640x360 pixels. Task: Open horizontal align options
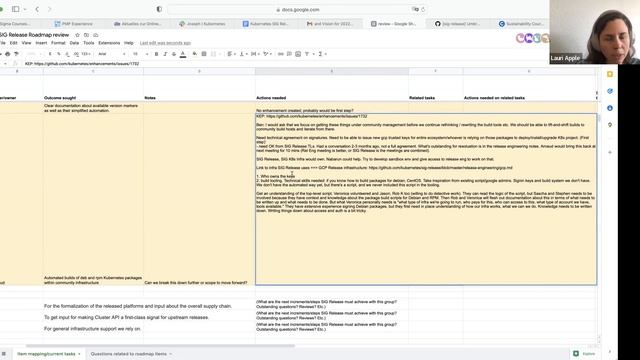tap(231, 54)
